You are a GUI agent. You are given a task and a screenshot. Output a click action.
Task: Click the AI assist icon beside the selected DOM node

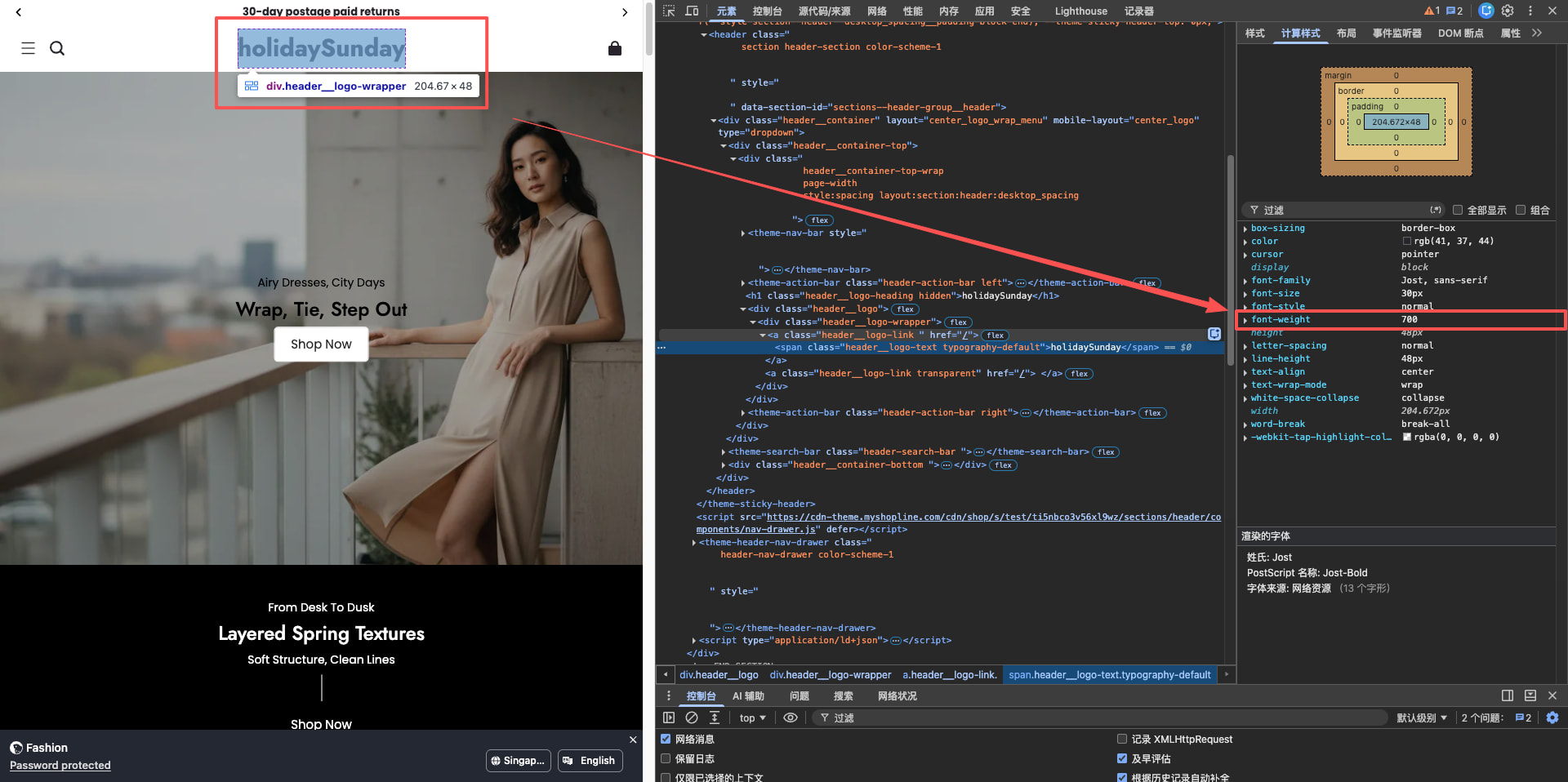coord(1214,334)
